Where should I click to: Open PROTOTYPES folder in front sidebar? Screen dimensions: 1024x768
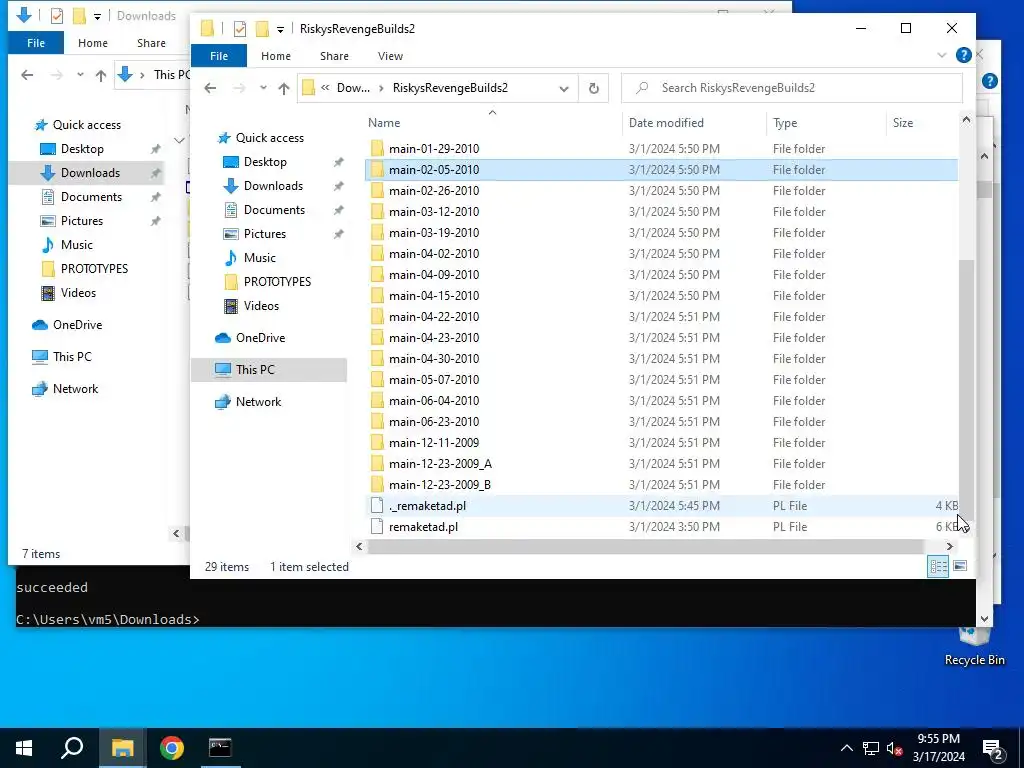click(x=277, y=281)
